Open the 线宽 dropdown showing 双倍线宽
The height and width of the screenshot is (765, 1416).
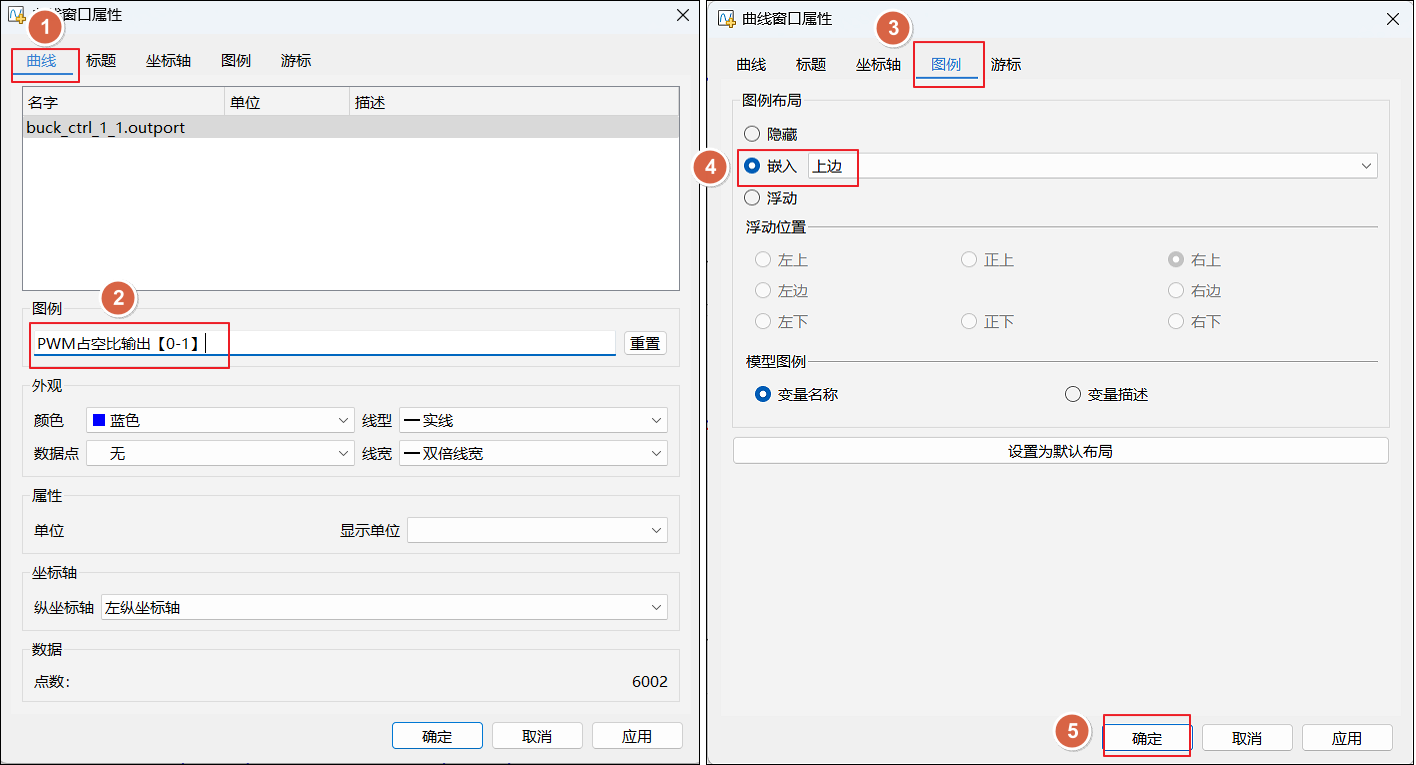[x=532, y=453]
